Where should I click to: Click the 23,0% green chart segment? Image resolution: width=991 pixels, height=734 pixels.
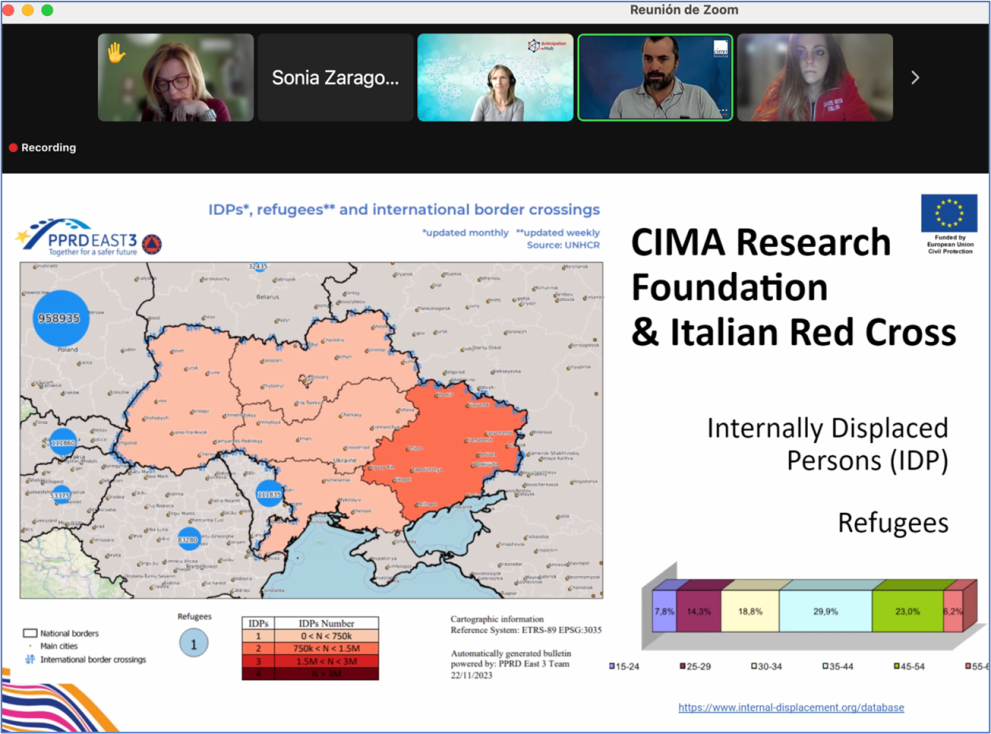pyautogui.click(x=908, y=611)
